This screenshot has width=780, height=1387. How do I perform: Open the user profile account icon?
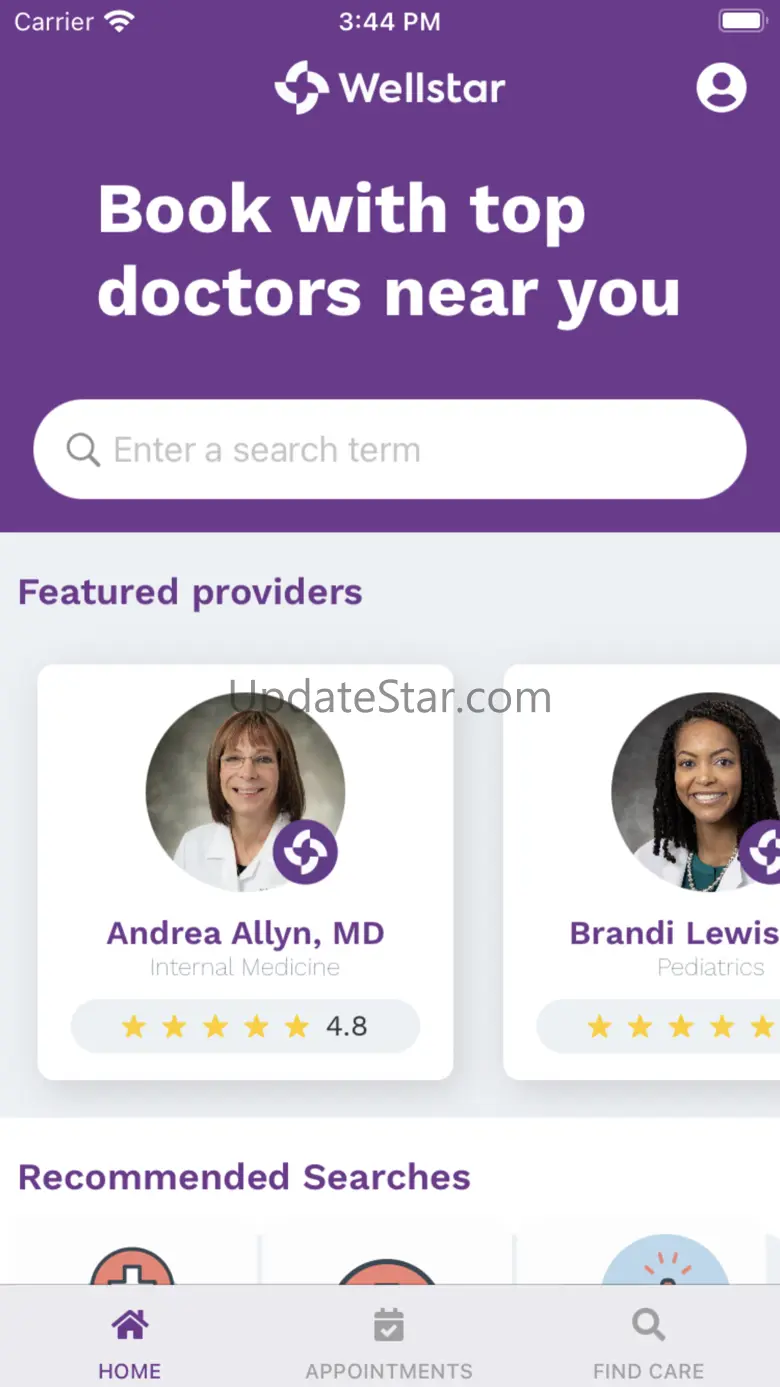721,87
